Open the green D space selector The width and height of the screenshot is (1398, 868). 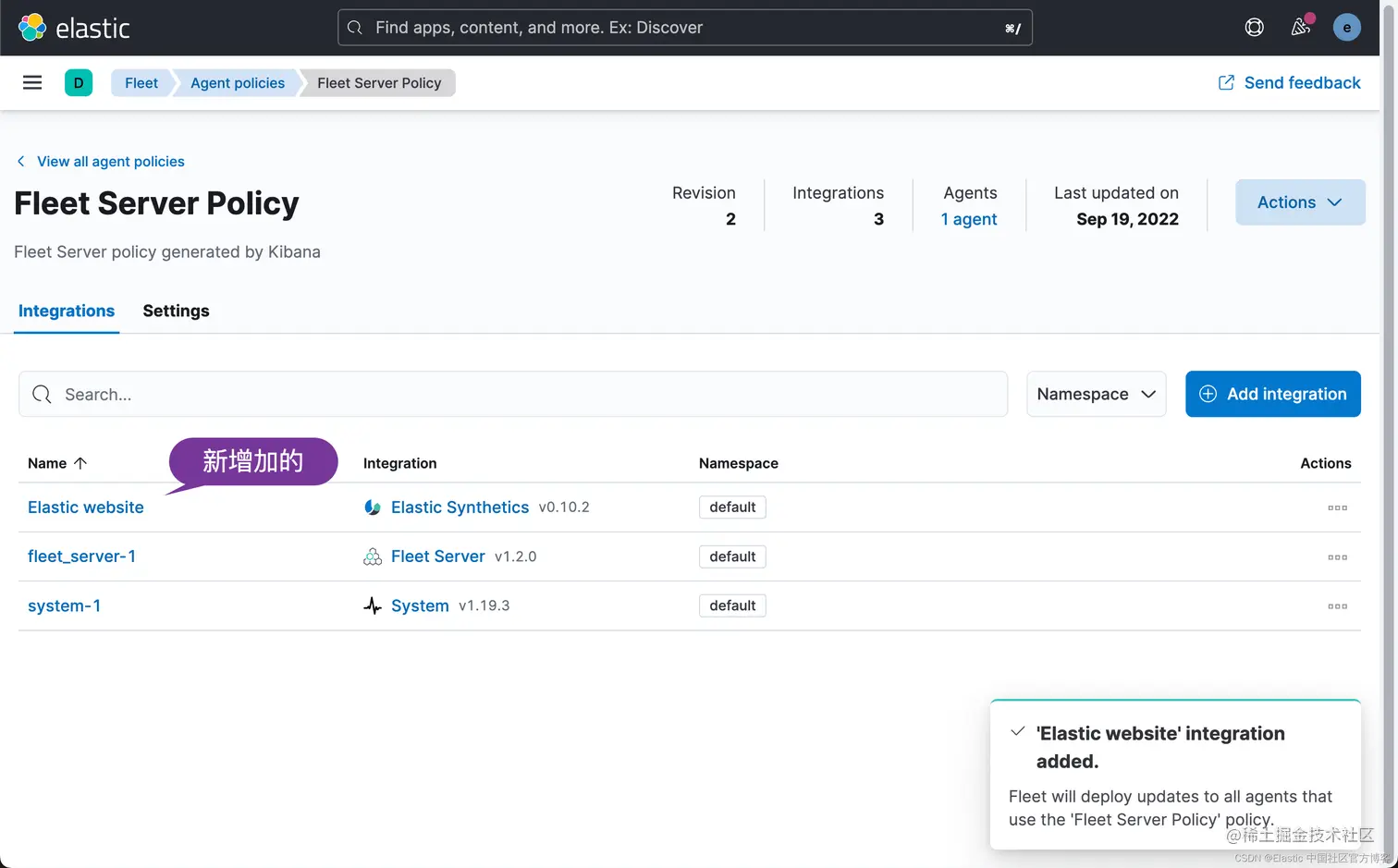(79, 83)
